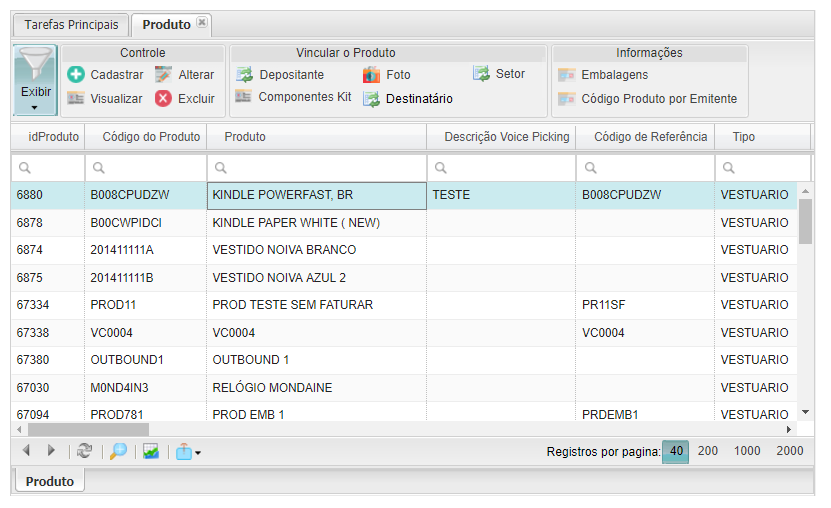
Task: Focus the idProduto filter field
Action: pyautogui.click(x=48, y=168)
